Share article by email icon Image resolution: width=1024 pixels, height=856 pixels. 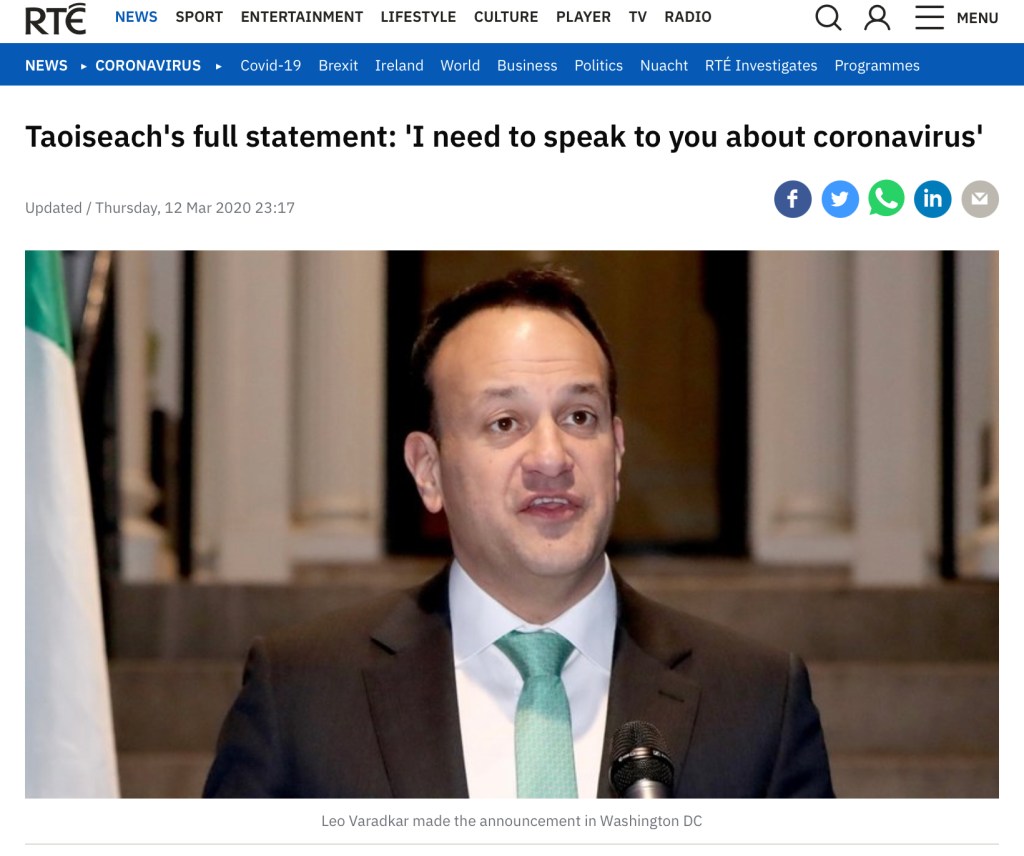(980, 198)
